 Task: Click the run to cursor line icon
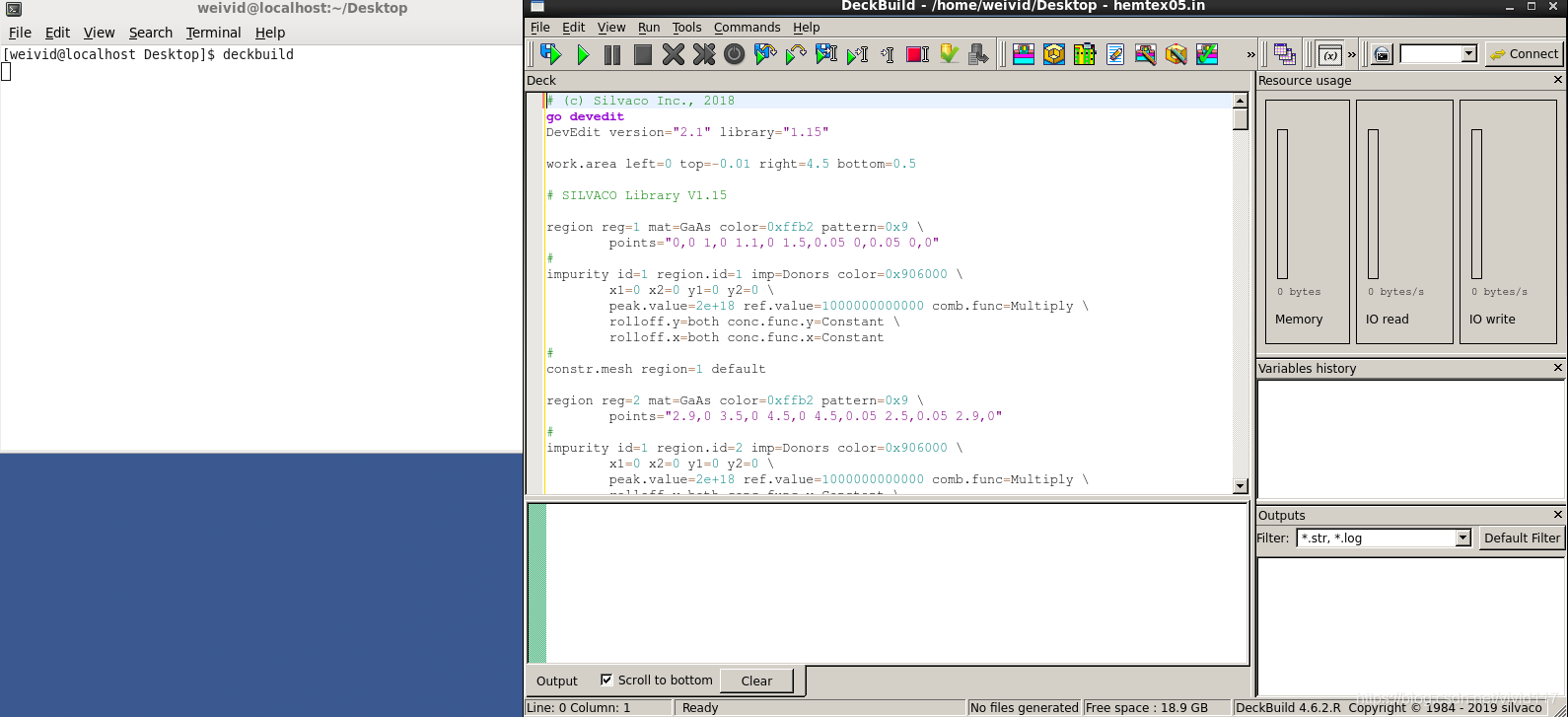tap(857, 54)
